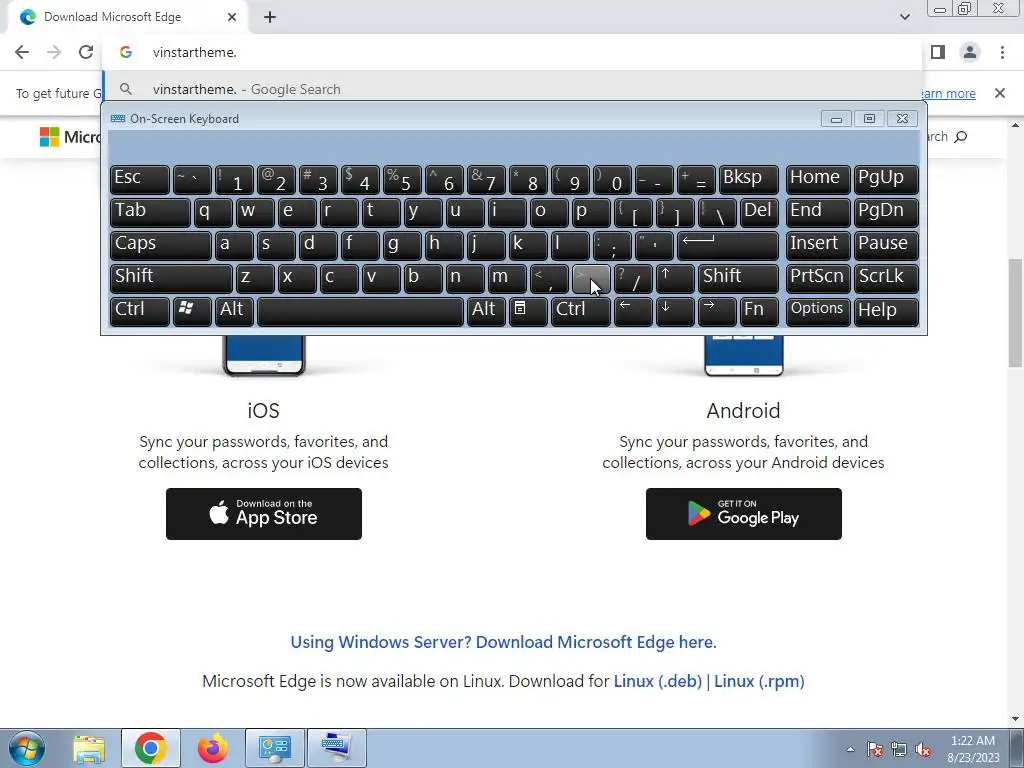Open the Linux (.rpm) download link

click(759, 681)
